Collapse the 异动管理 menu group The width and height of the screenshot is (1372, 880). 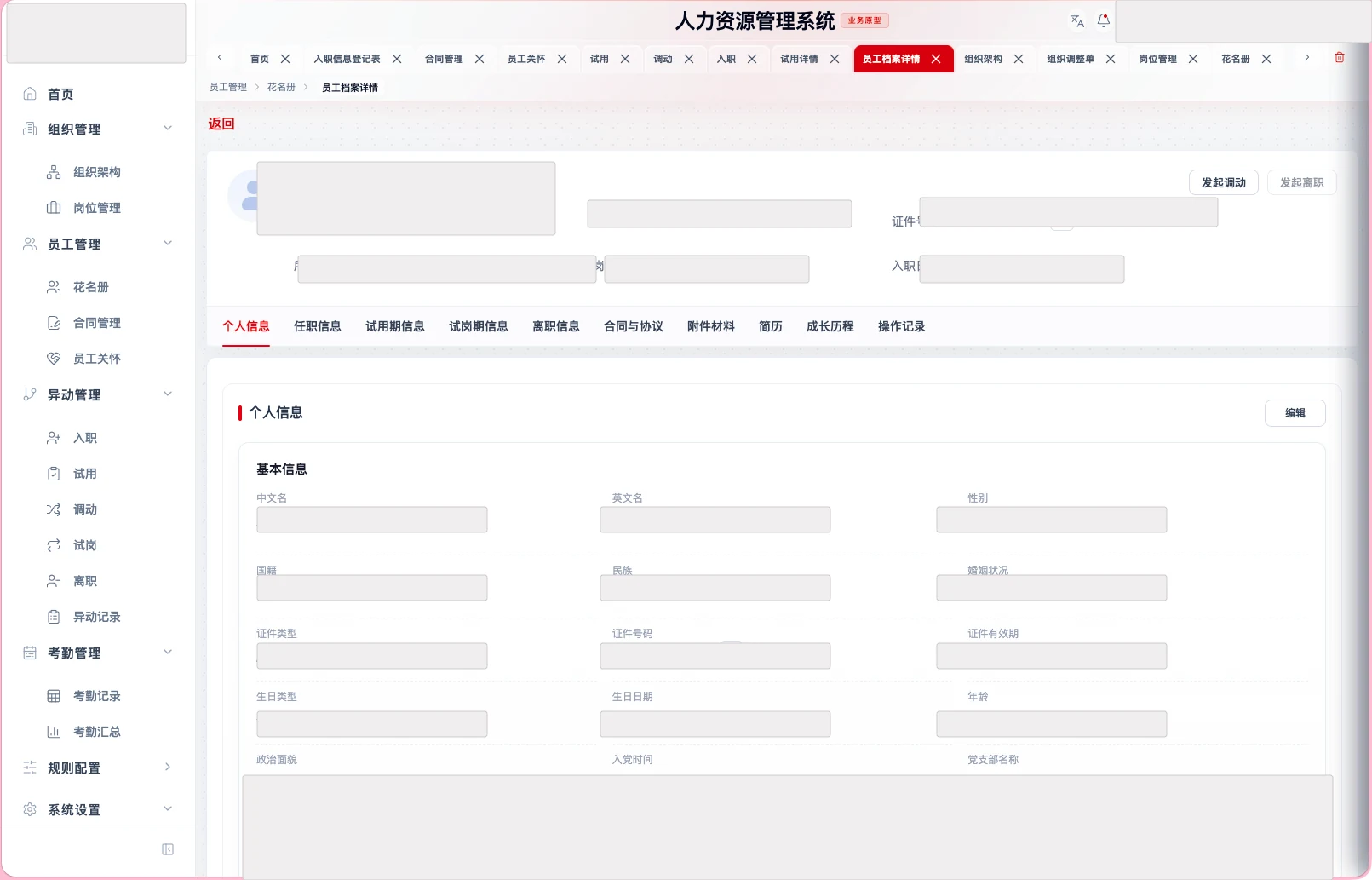click(x=168, y=394)
